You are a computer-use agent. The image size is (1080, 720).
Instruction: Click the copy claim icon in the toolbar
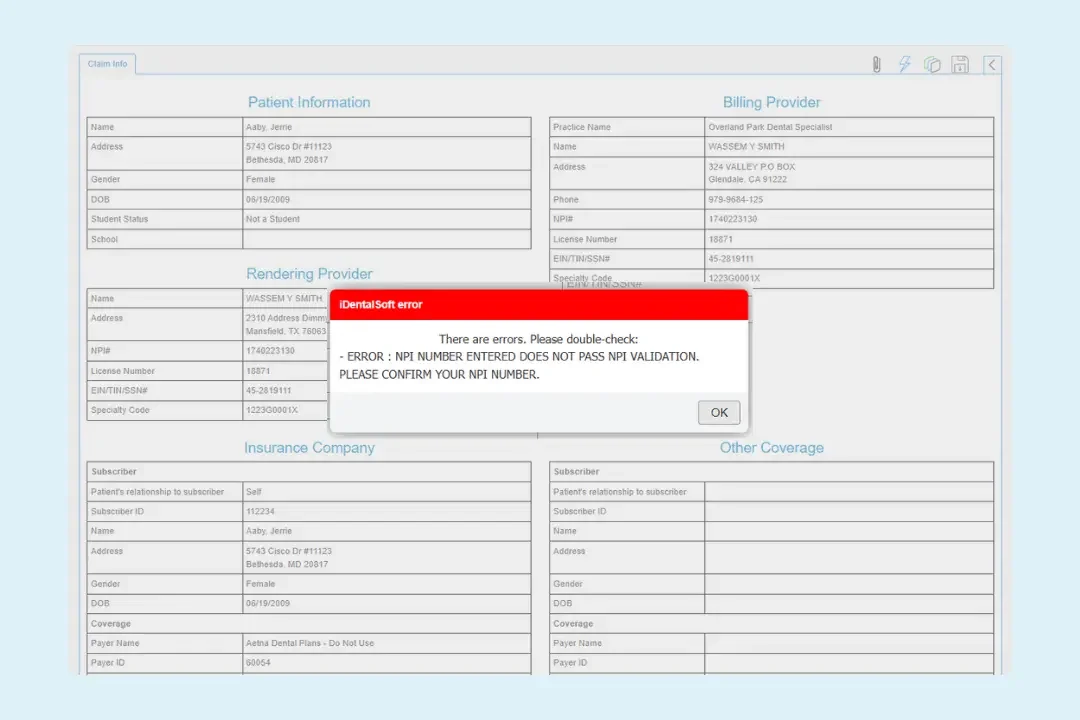tap(932, 64)
